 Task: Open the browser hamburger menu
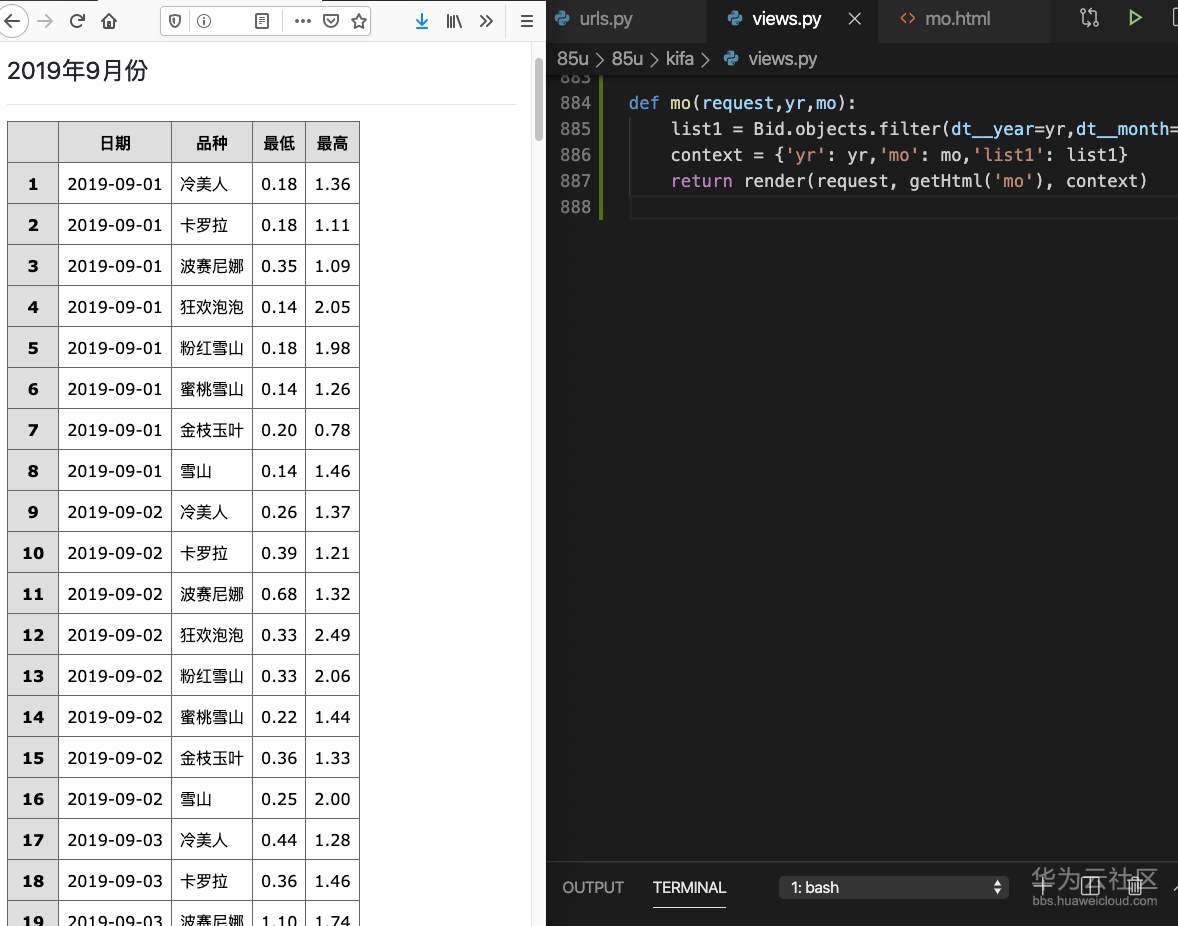pos(527,21)
